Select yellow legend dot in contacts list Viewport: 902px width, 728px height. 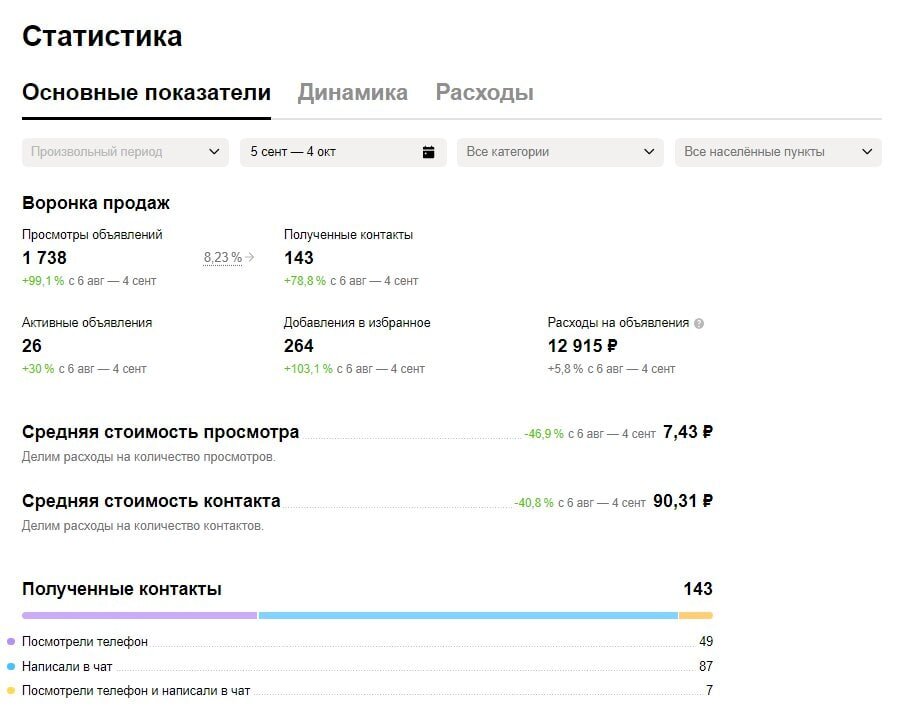tap(10, 688)
